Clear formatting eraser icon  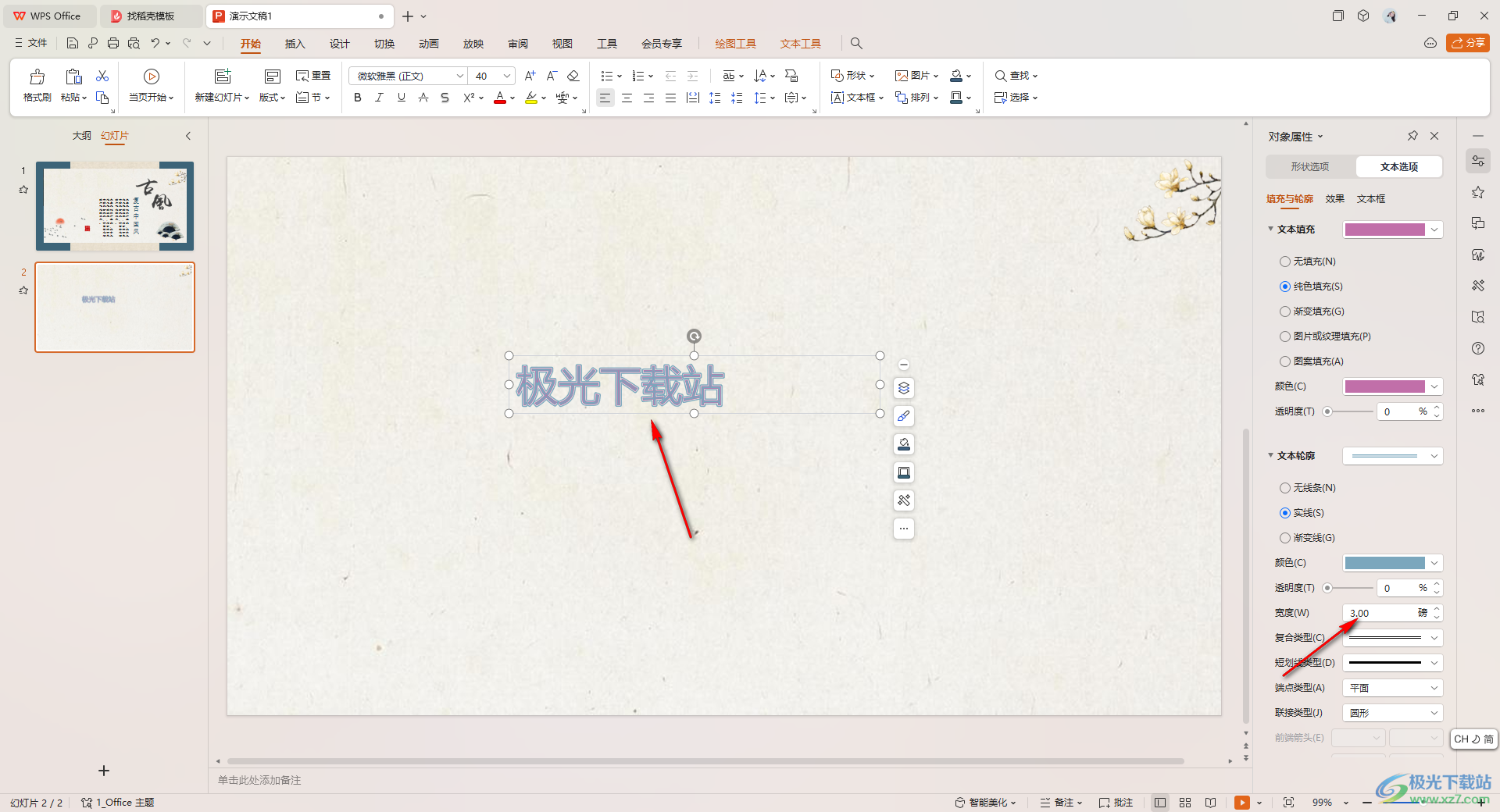coord(573,76)
